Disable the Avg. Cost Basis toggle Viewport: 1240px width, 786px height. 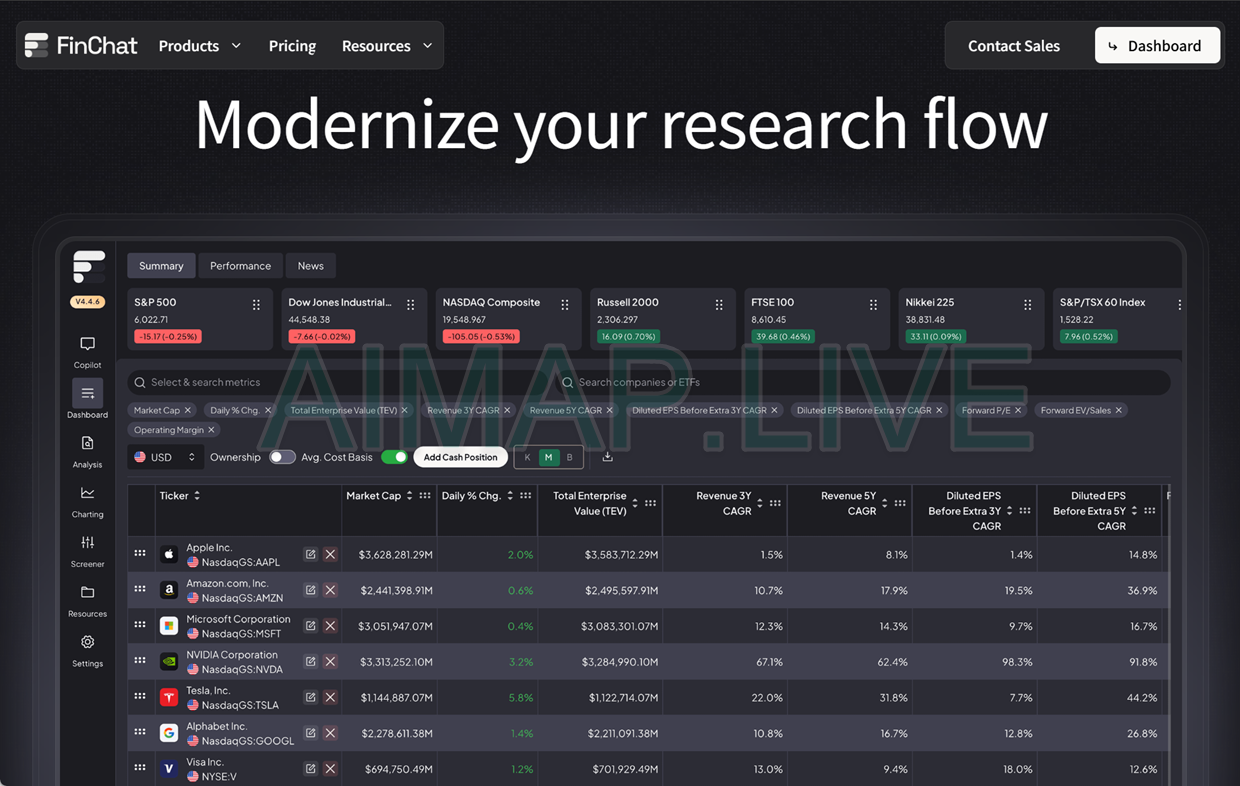tap(394, 457)
